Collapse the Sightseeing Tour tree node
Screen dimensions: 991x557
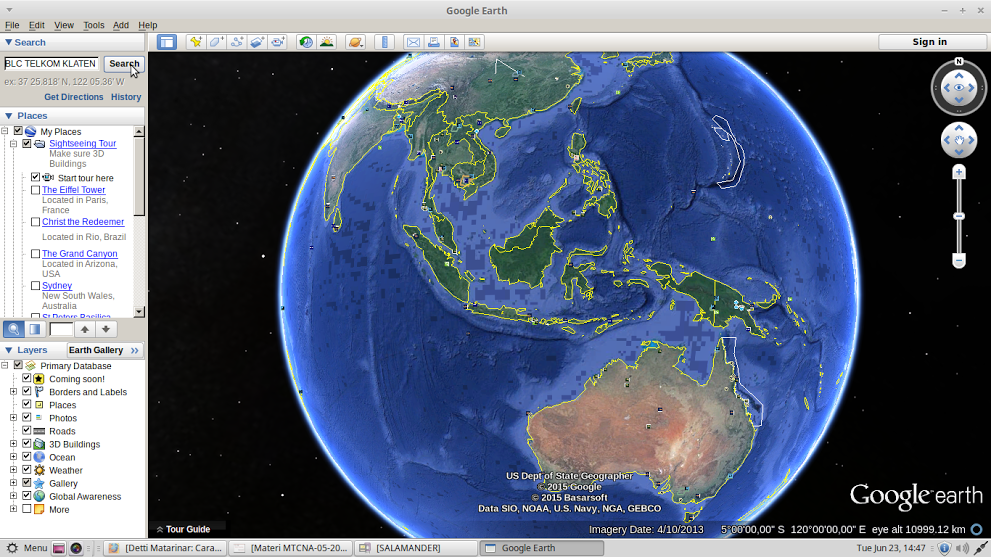[x=13, y=144]
